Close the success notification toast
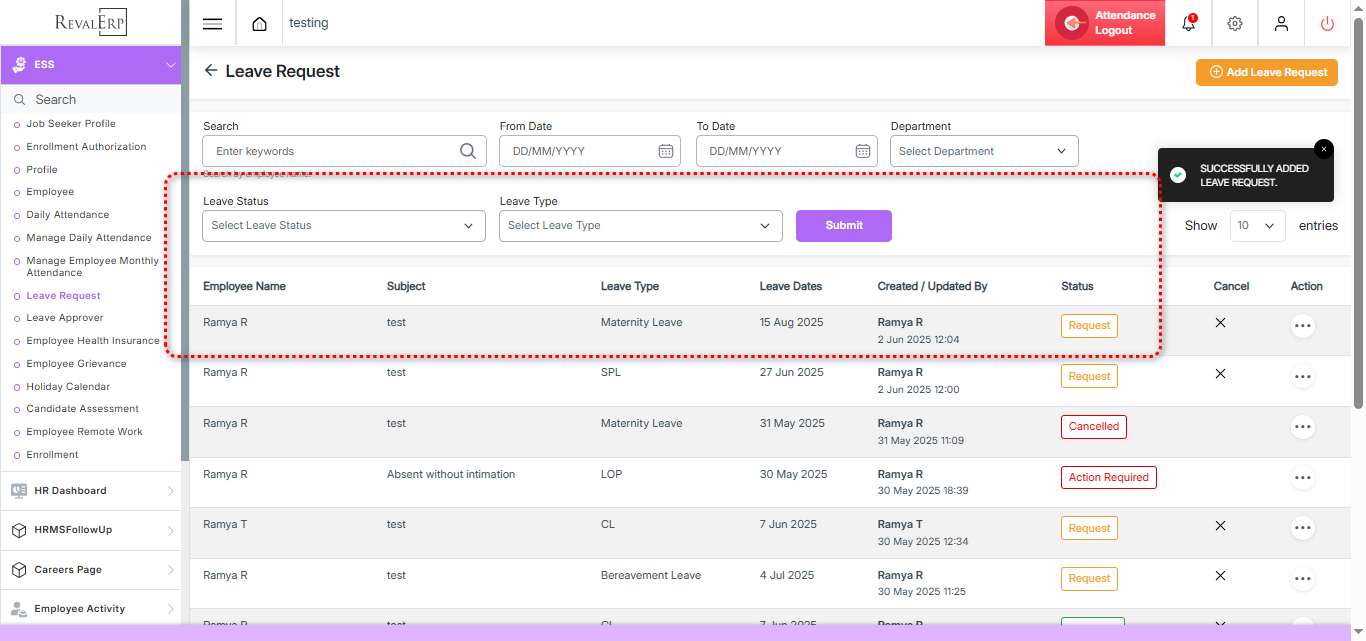The image size is (1366, 641). click(1324, 149)
